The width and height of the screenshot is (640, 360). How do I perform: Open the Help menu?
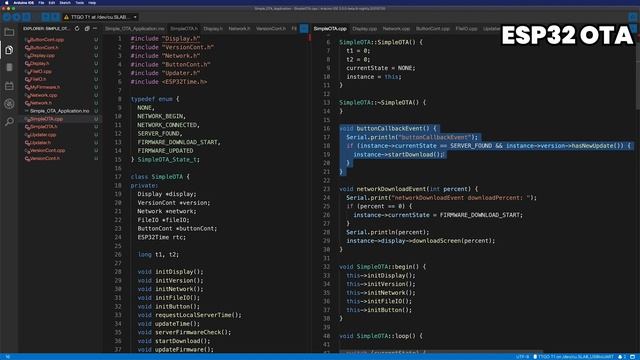pyautogui.click(x=92, y=2)
